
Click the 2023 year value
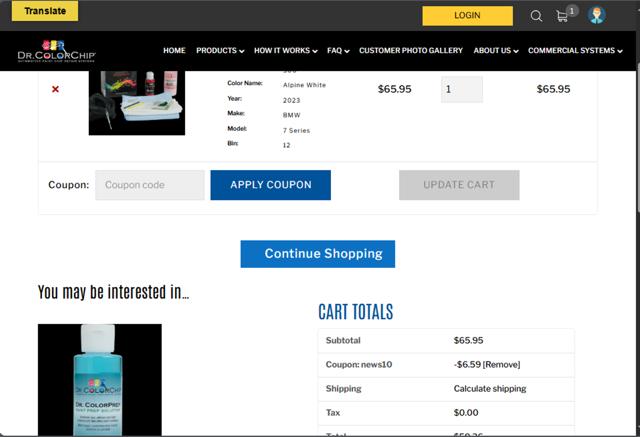pos(291,100)
